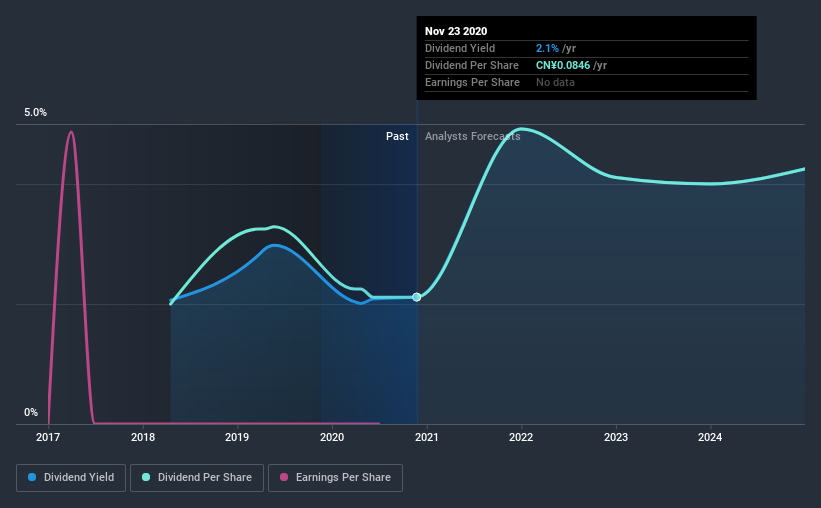The image size is (821, 508).
Task: Toggle the Earnings Per Share legend button
Action: point(336,478)
